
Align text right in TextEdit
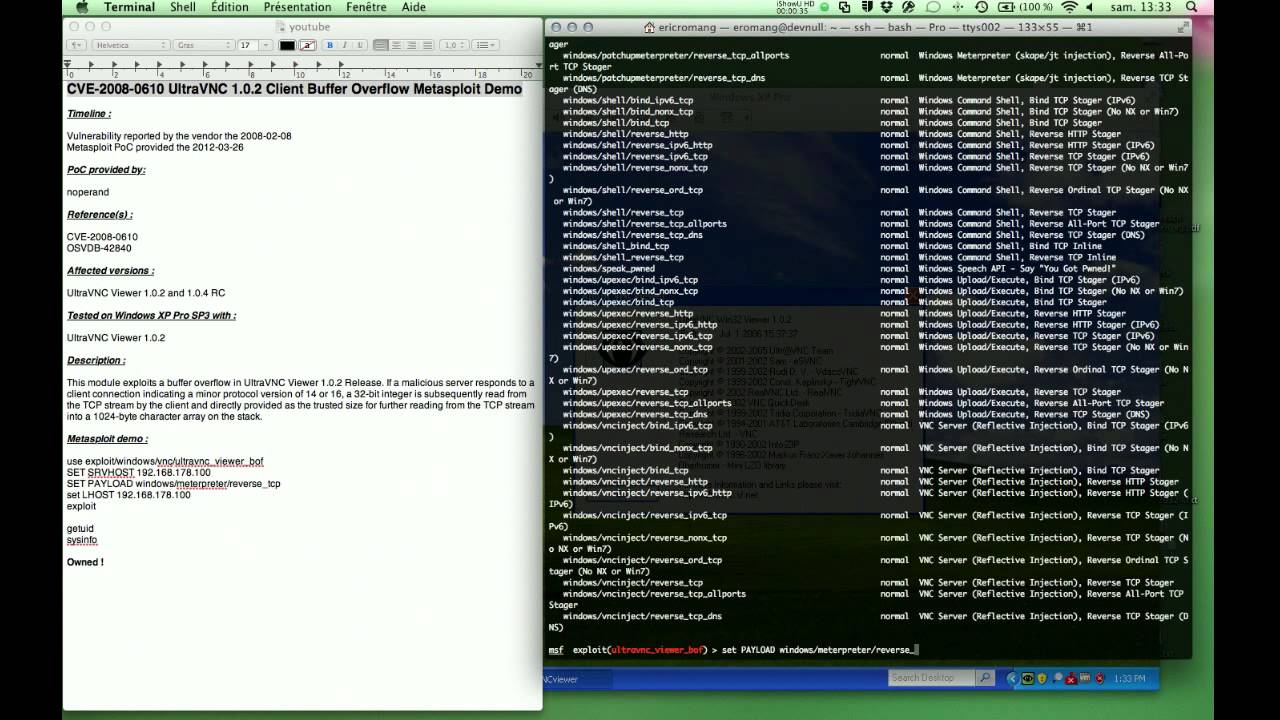(412, 45)
